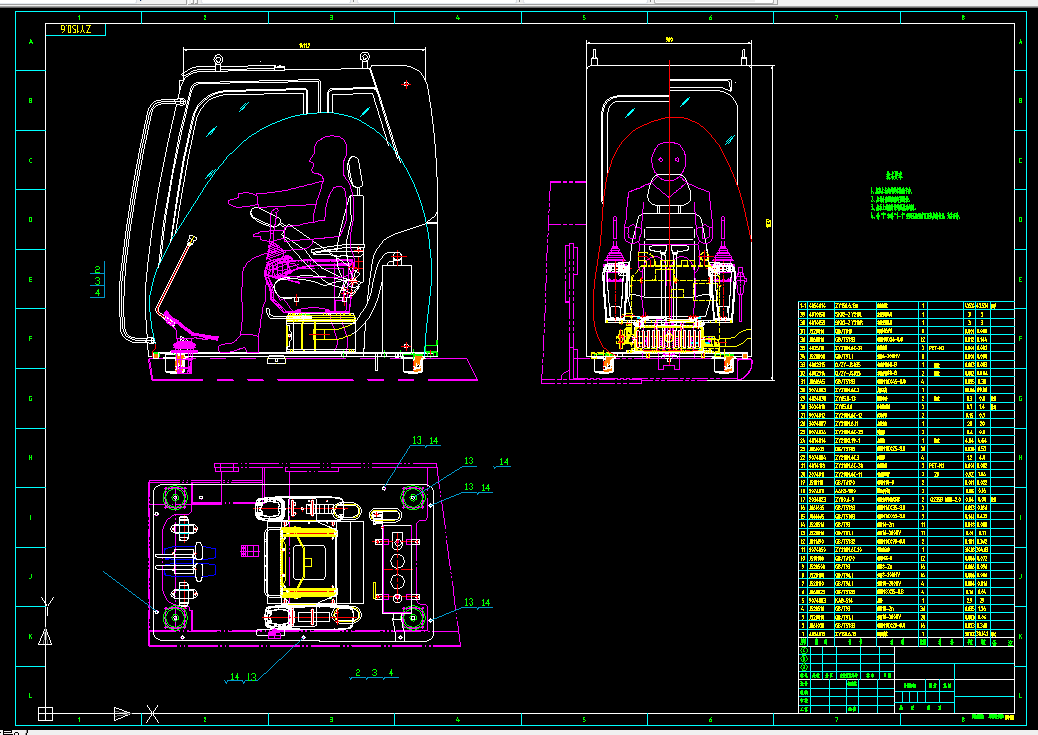Screen dimensions: 1038x735
Task: Click zone label A in the left border
Action: click(x=30, y=42)
